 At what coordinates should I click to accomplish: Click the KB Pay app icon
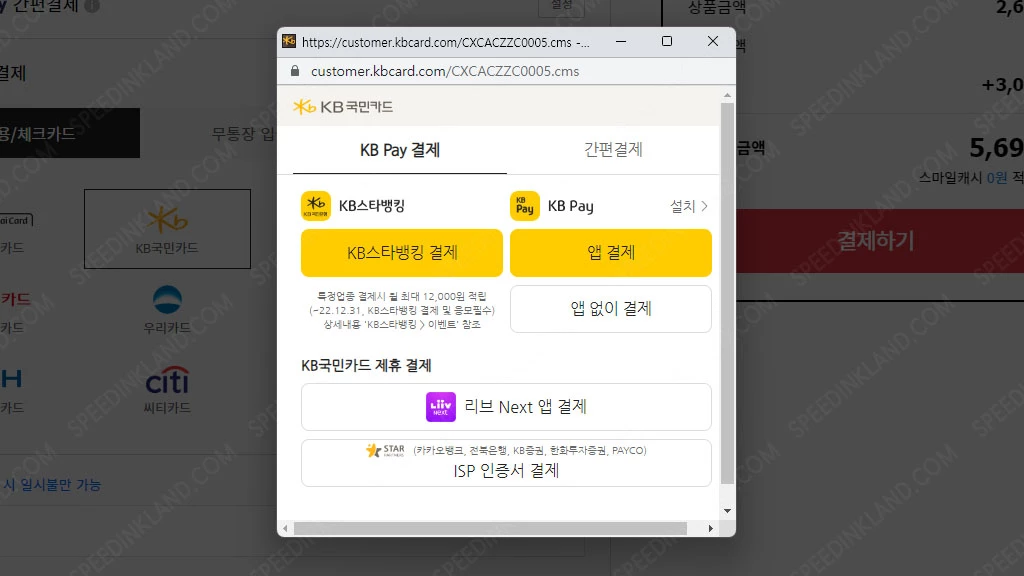pos(524,206)
